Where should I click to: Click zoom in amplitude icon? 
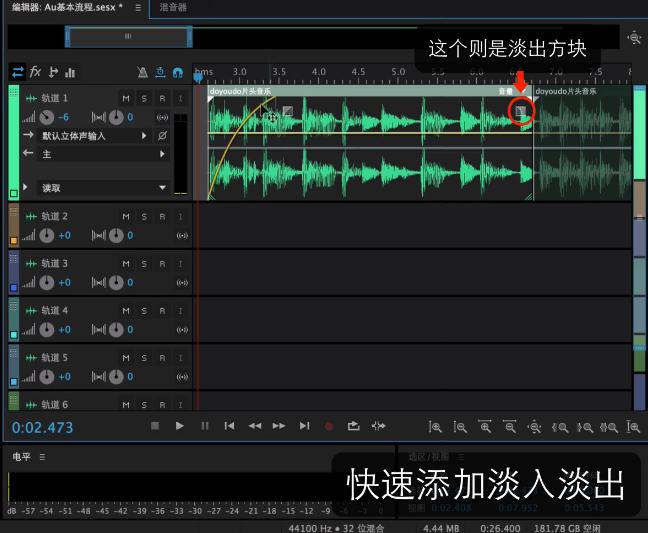[435, 426]
